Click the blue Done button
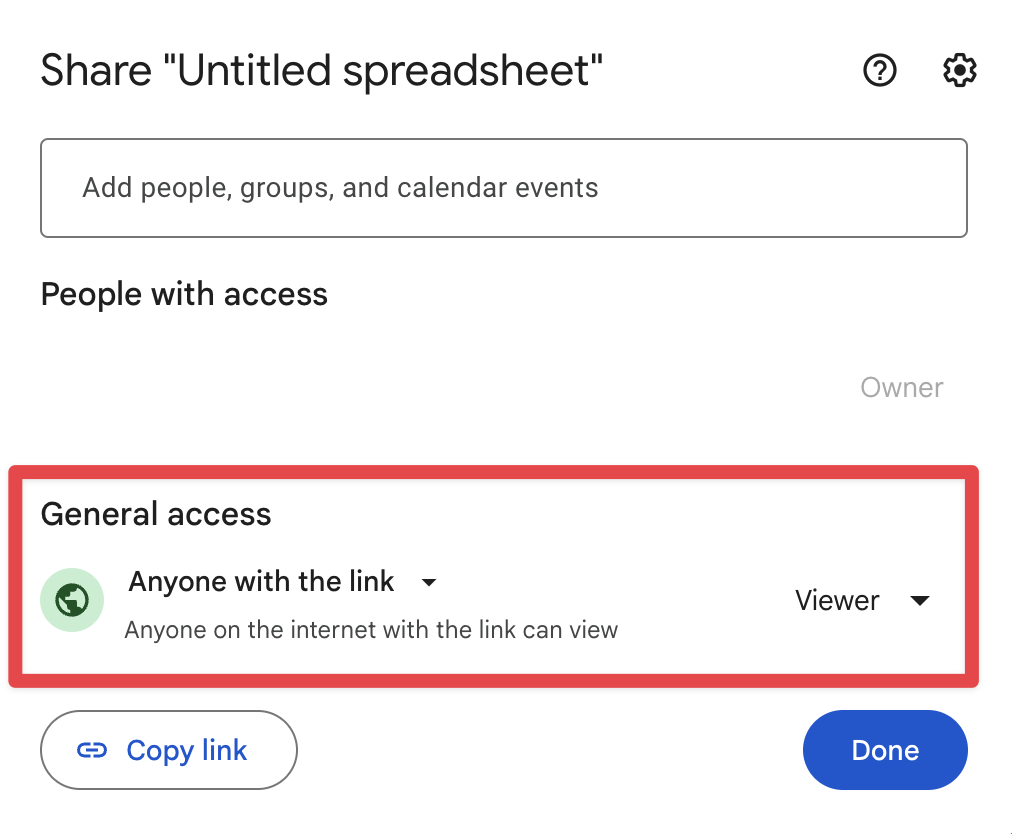Viewport: 1012px width, 834px height. [885, 750]
